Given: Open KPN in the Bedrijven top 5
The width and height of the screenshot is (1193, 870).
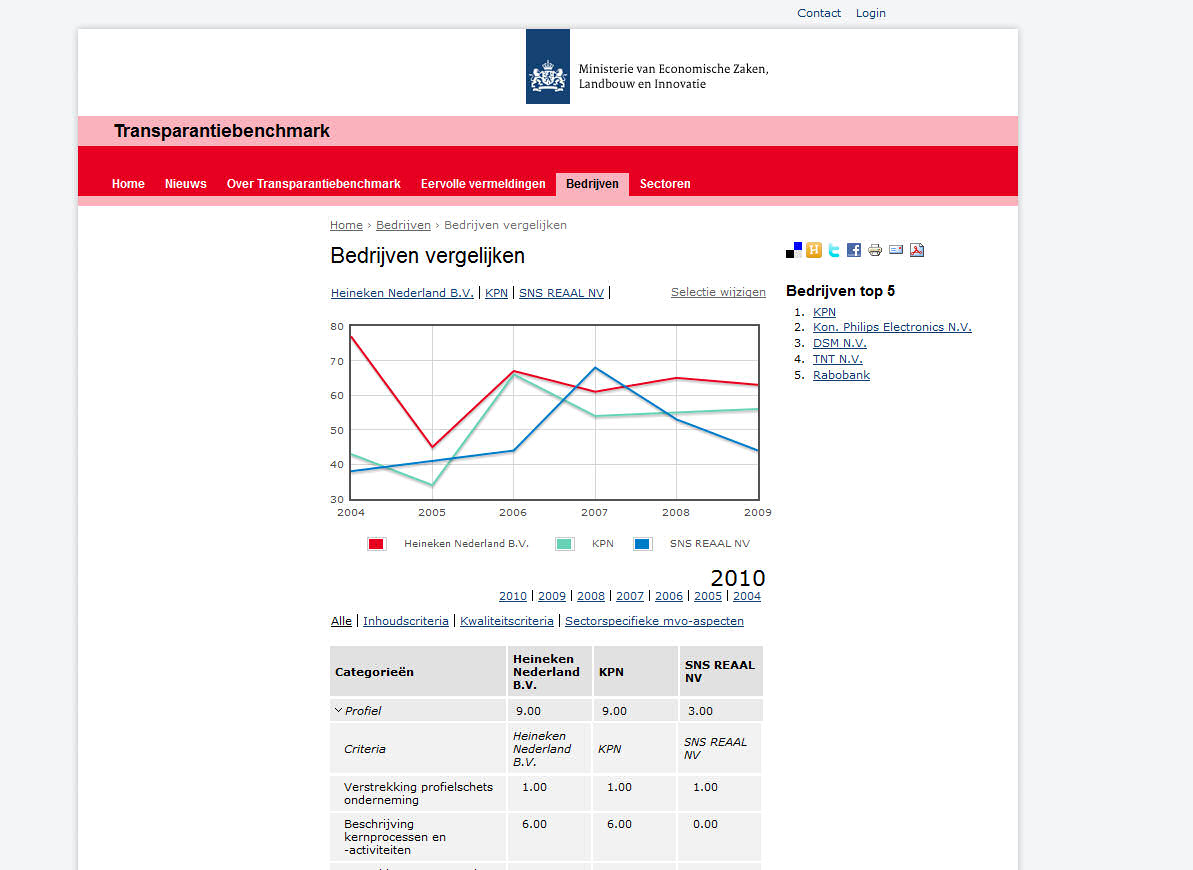Looking at the screenshot, I should click(824, 312).
